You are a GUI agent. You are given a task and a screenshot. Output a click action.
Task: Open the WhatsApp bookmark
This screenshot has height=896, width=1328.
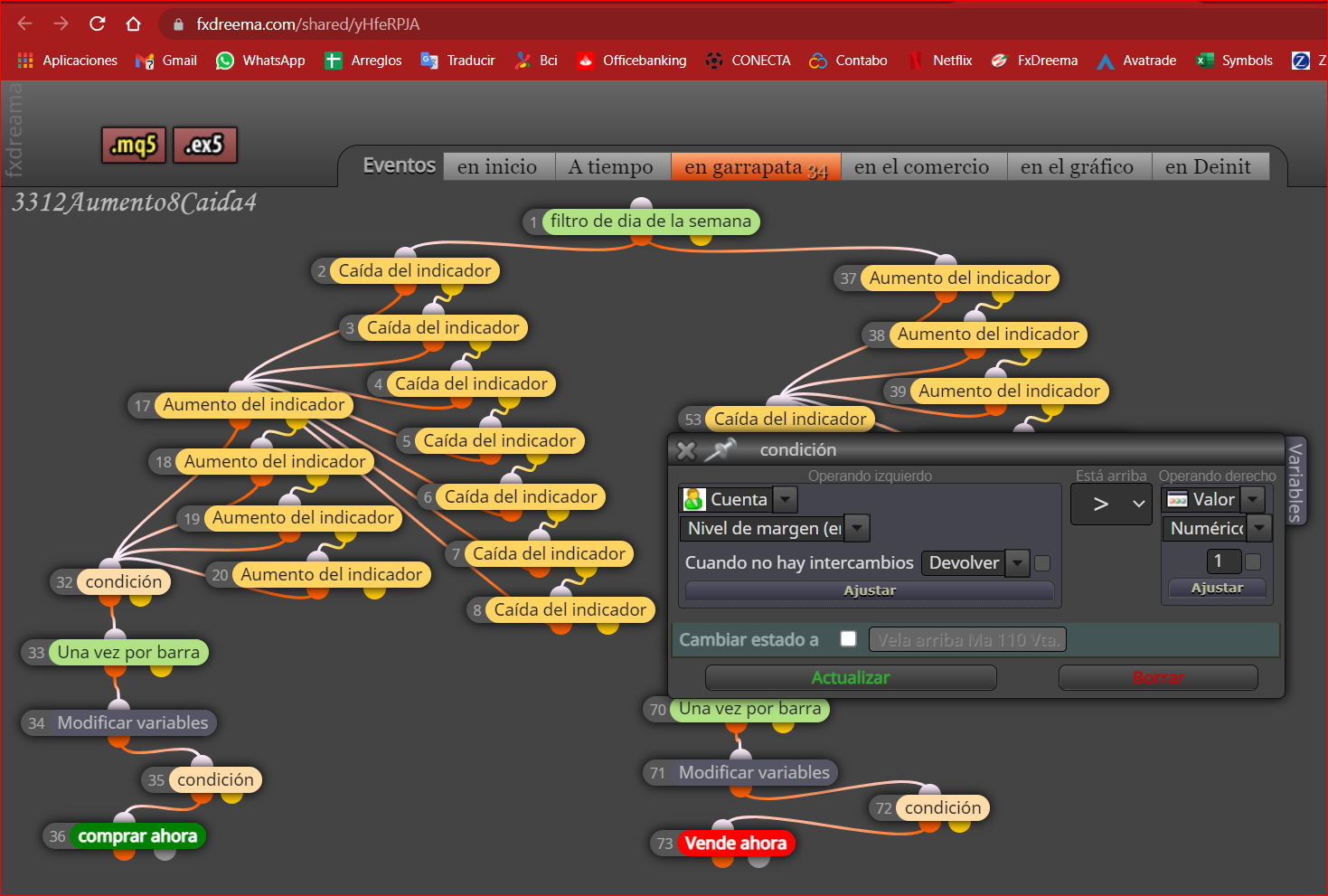[260, 61]
